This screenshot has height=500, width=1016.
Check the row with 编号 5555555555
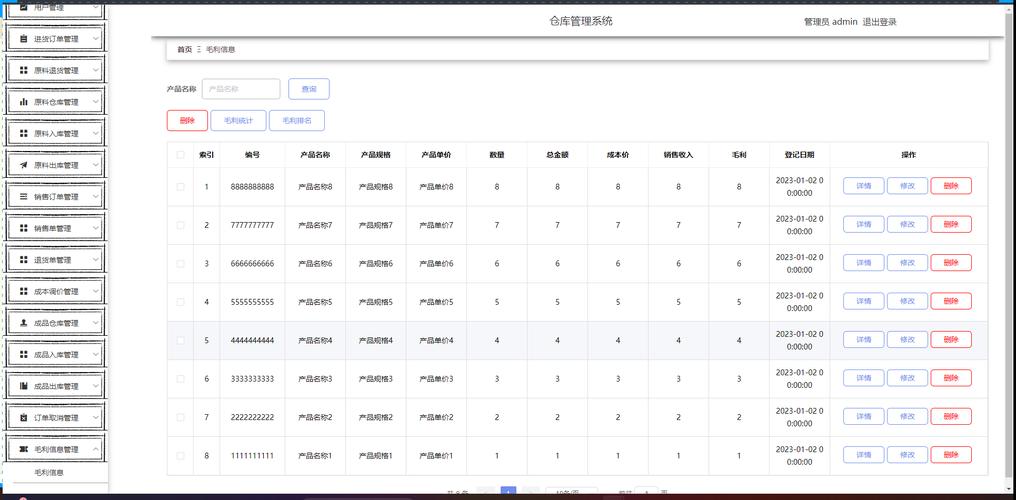click(180, 302)
